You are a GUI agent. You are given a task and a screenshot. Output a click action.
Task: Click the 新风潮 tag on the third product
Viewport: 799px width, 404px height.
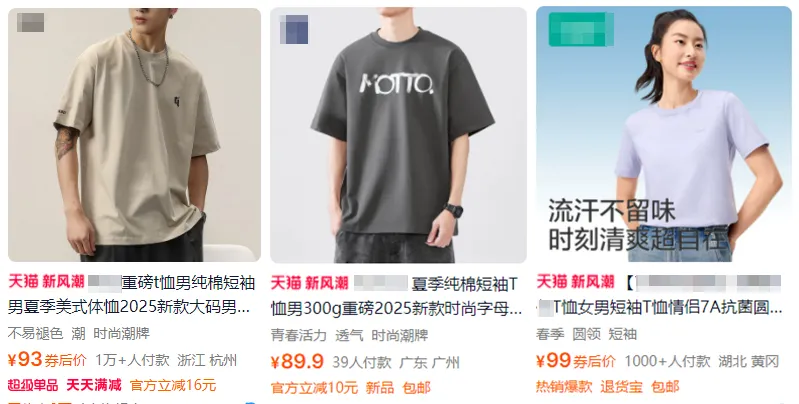tap(592, 281)
